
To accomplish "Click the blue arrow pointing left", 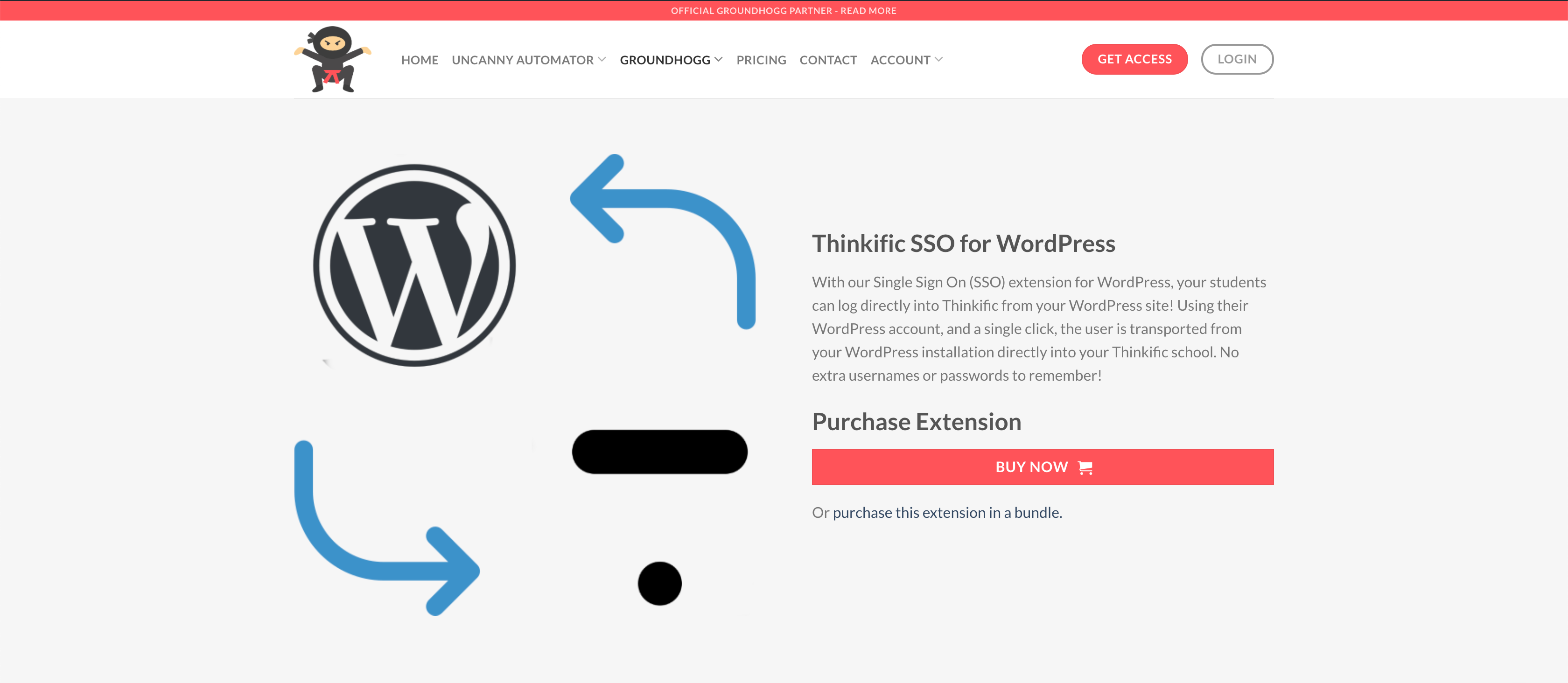I will click(x=663, y=241).
